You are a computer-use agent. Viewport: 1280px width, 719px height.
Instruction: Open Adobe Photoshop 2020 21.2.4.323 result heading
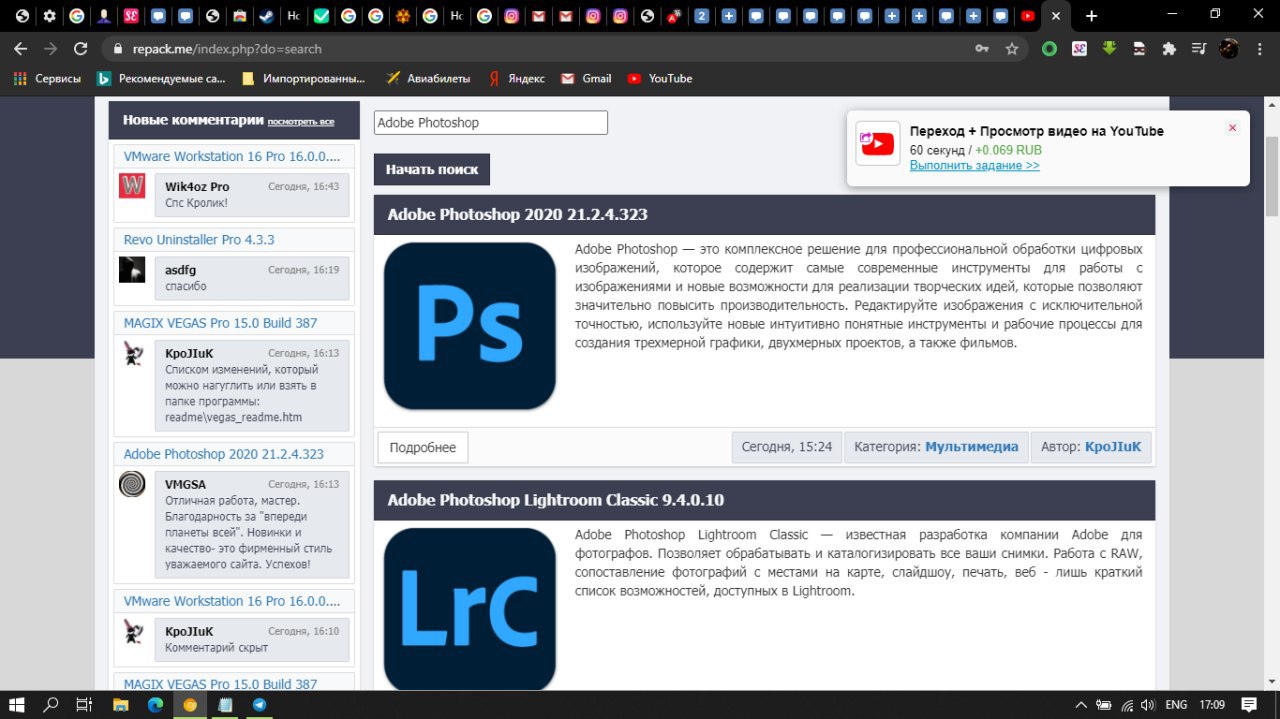pos(518,215)
